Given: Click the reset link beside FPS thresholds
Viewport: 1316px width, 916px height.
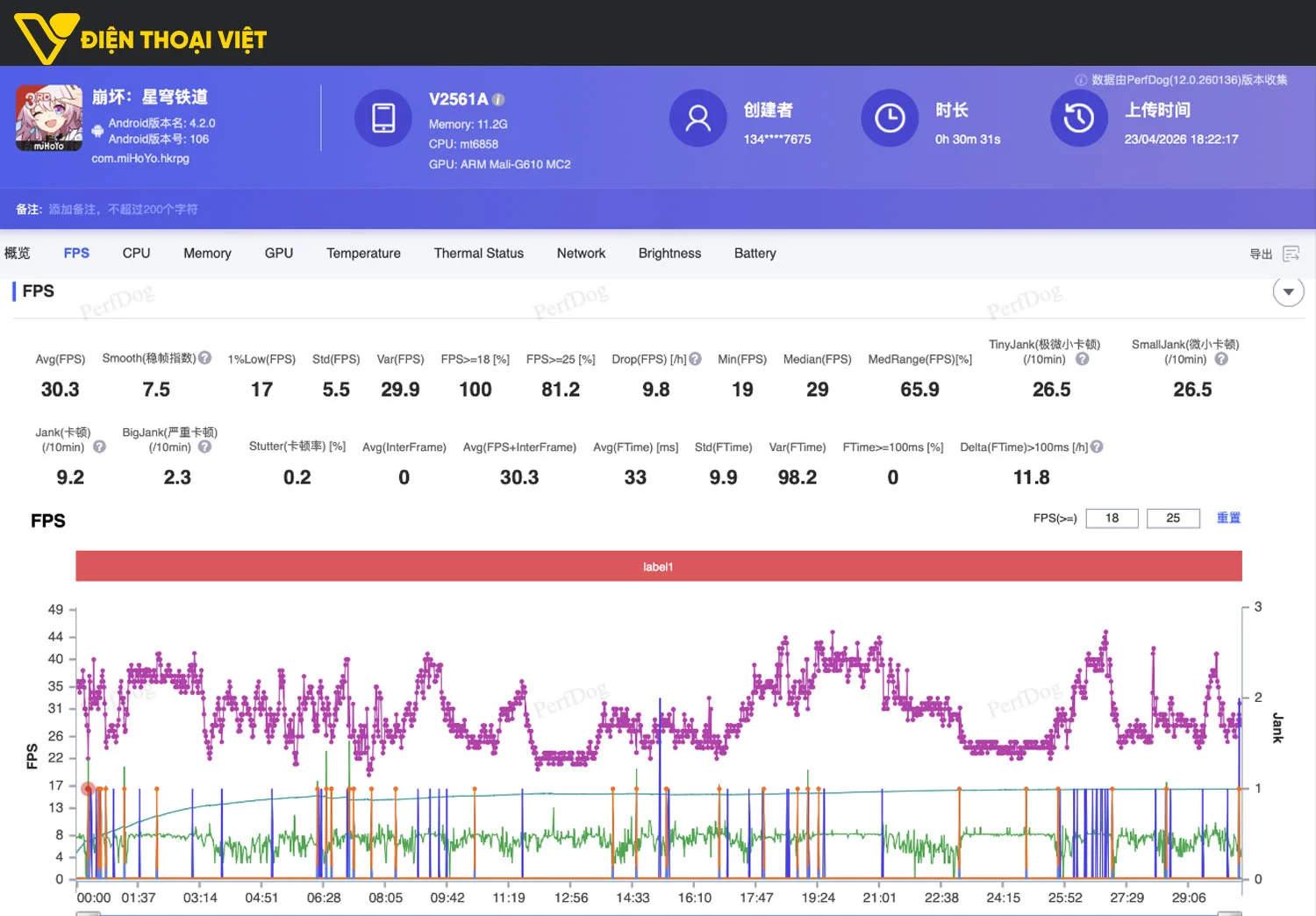Looking at the screenshot, I should (x=1228, y=518).
